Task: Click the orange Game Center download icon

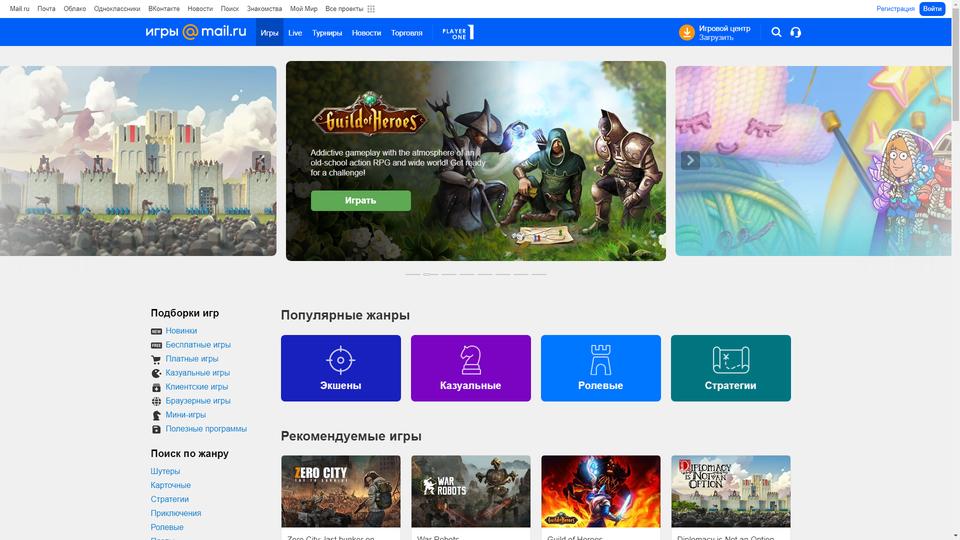Action: click(686, 32)
